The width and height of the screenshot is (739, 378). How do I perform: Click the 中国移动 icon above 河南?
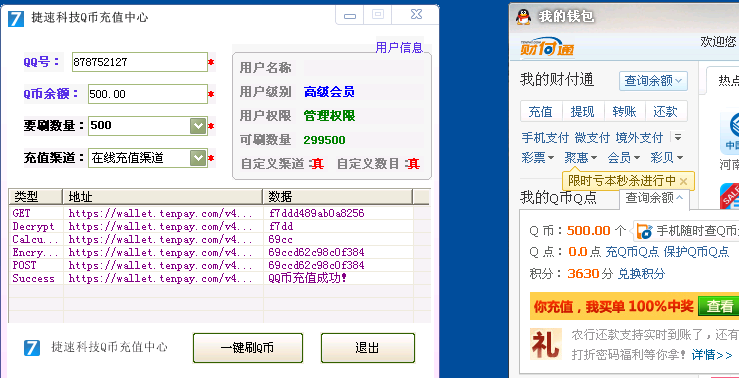[x=730, y=132]
